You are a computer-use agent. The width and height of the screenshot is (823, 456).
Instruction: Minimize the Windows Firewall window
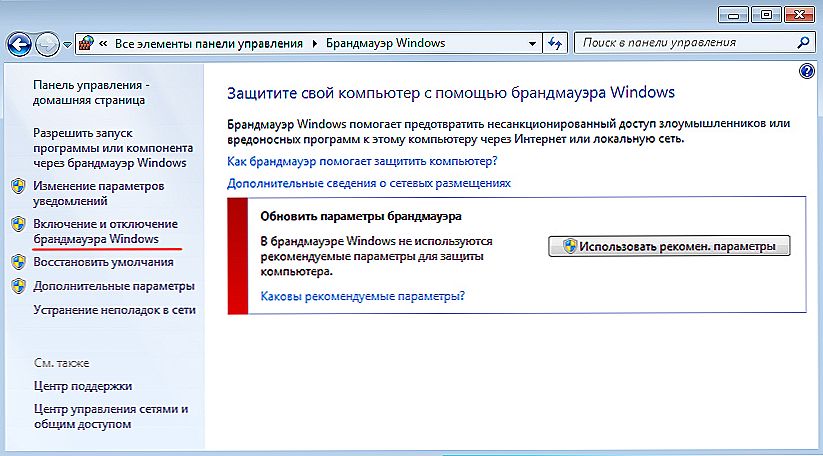733,15
